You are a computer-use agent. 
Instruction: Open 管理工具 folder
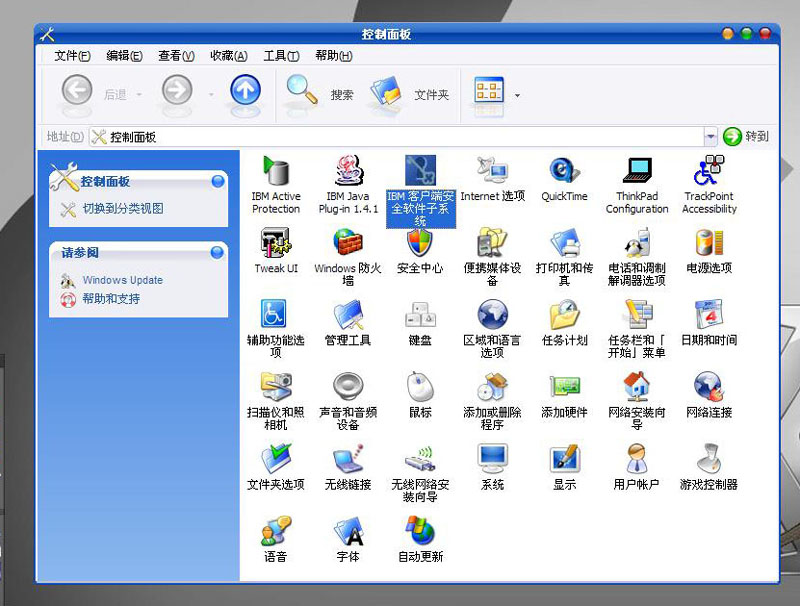click(x=348, y=323)
